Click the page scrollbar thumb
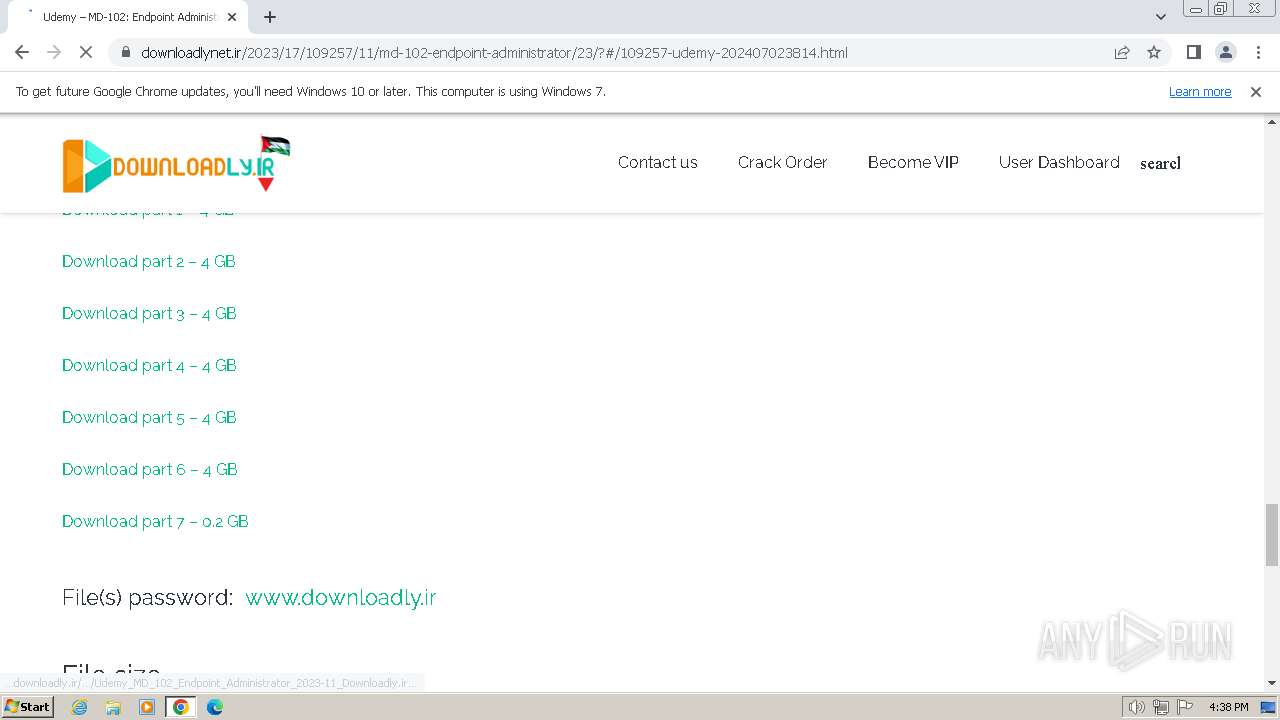The image size is (1280, 720). pos(1272,534)
